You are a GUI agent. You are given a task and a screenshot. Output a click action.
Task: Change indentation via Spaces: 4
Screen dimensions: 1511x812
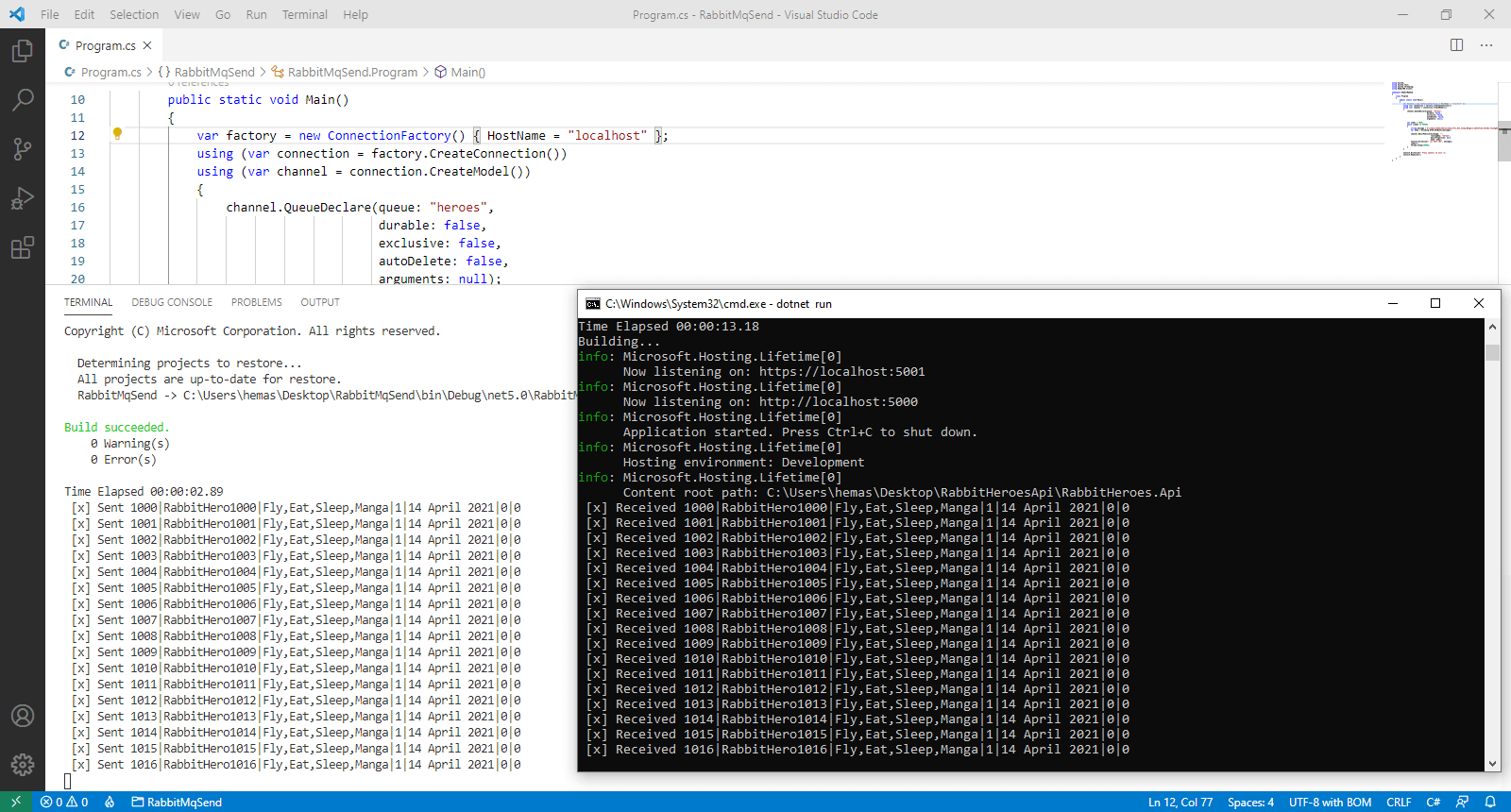click(1250, 802)
